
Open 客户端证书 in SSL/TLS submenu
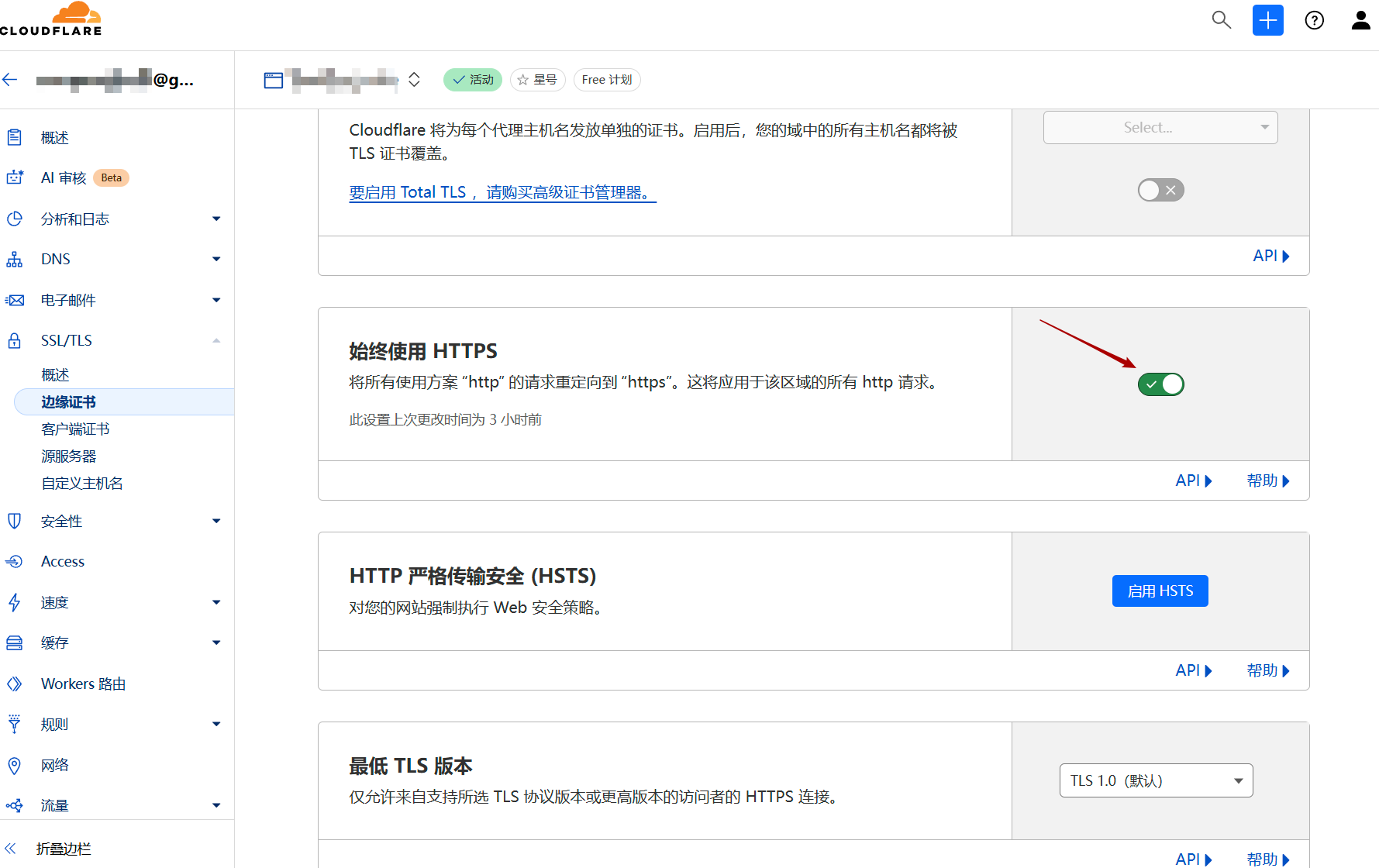75,429
